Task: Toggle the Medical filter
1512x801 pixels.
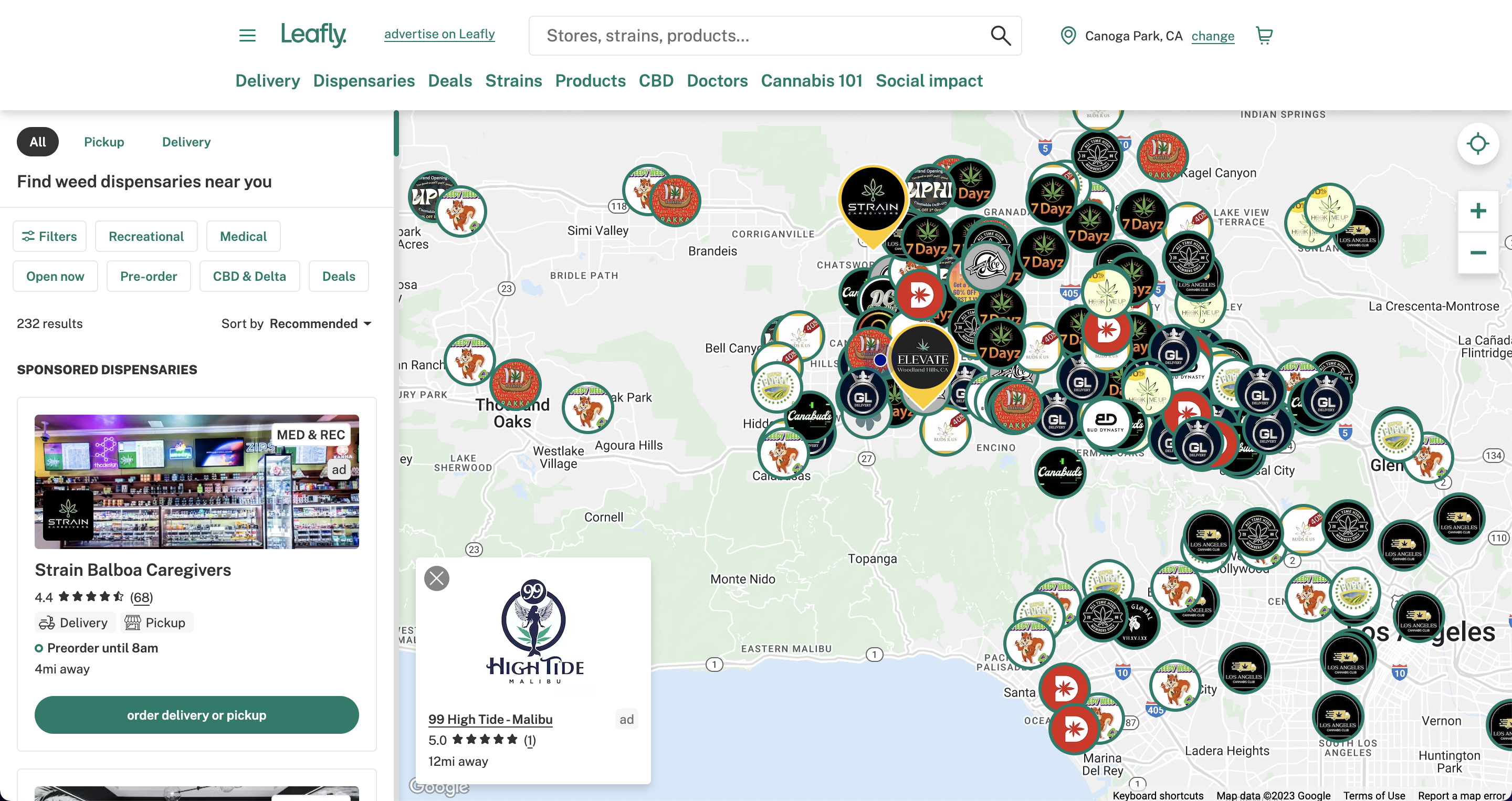Action: point(243,237)
